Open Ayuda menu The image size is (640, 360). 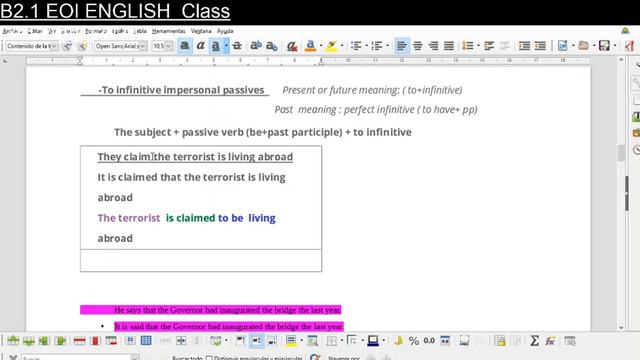tap(225, 31)
